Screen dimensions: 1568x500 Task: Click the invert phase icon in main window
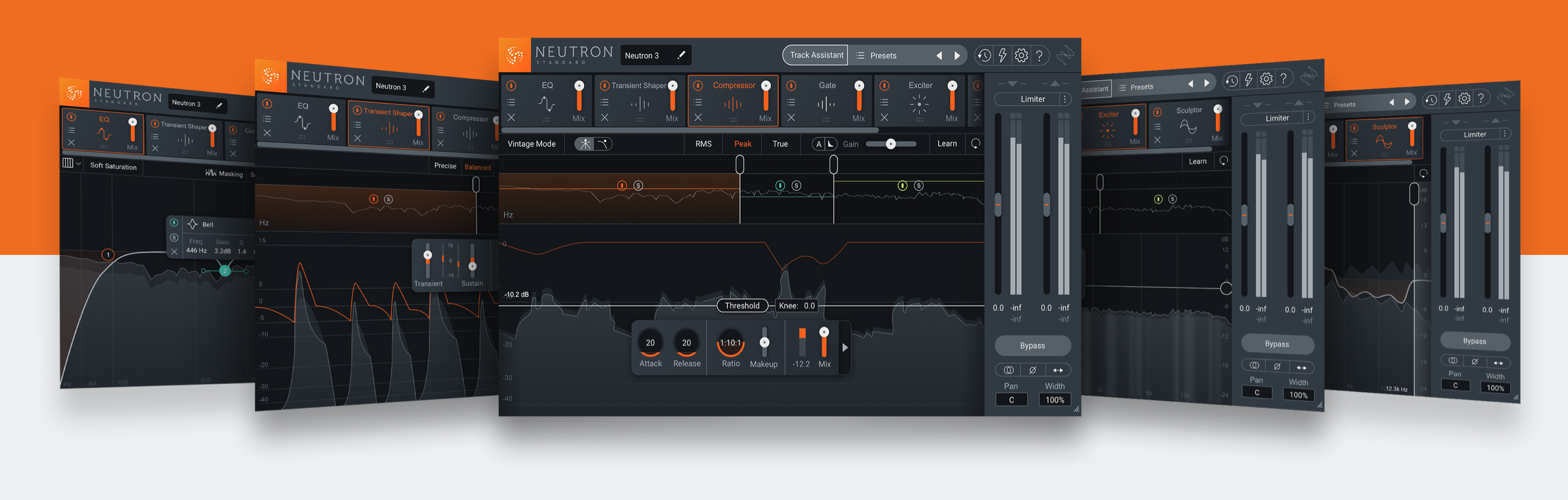(x=1032, y=370)
